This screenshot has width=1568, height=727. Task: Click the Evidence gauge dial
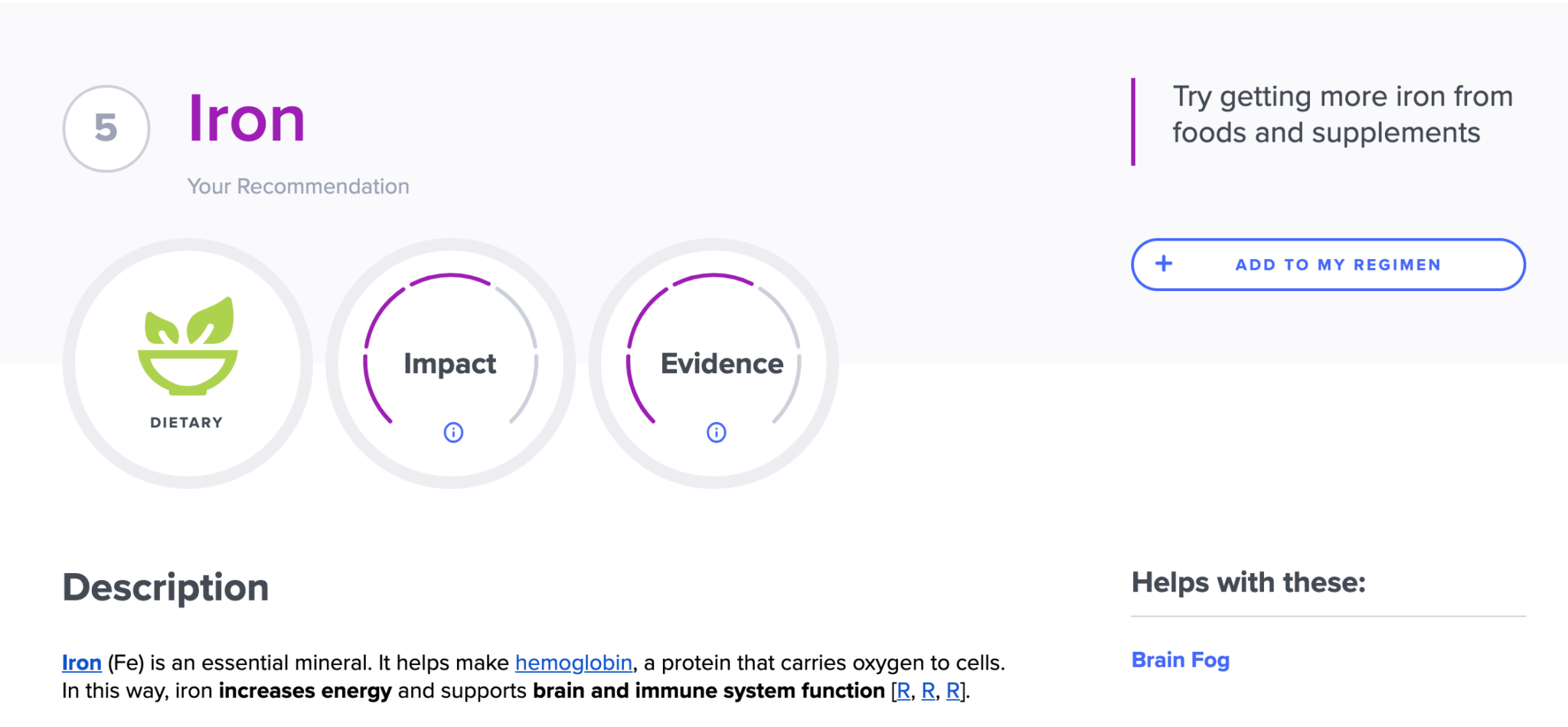click(714, 363)
